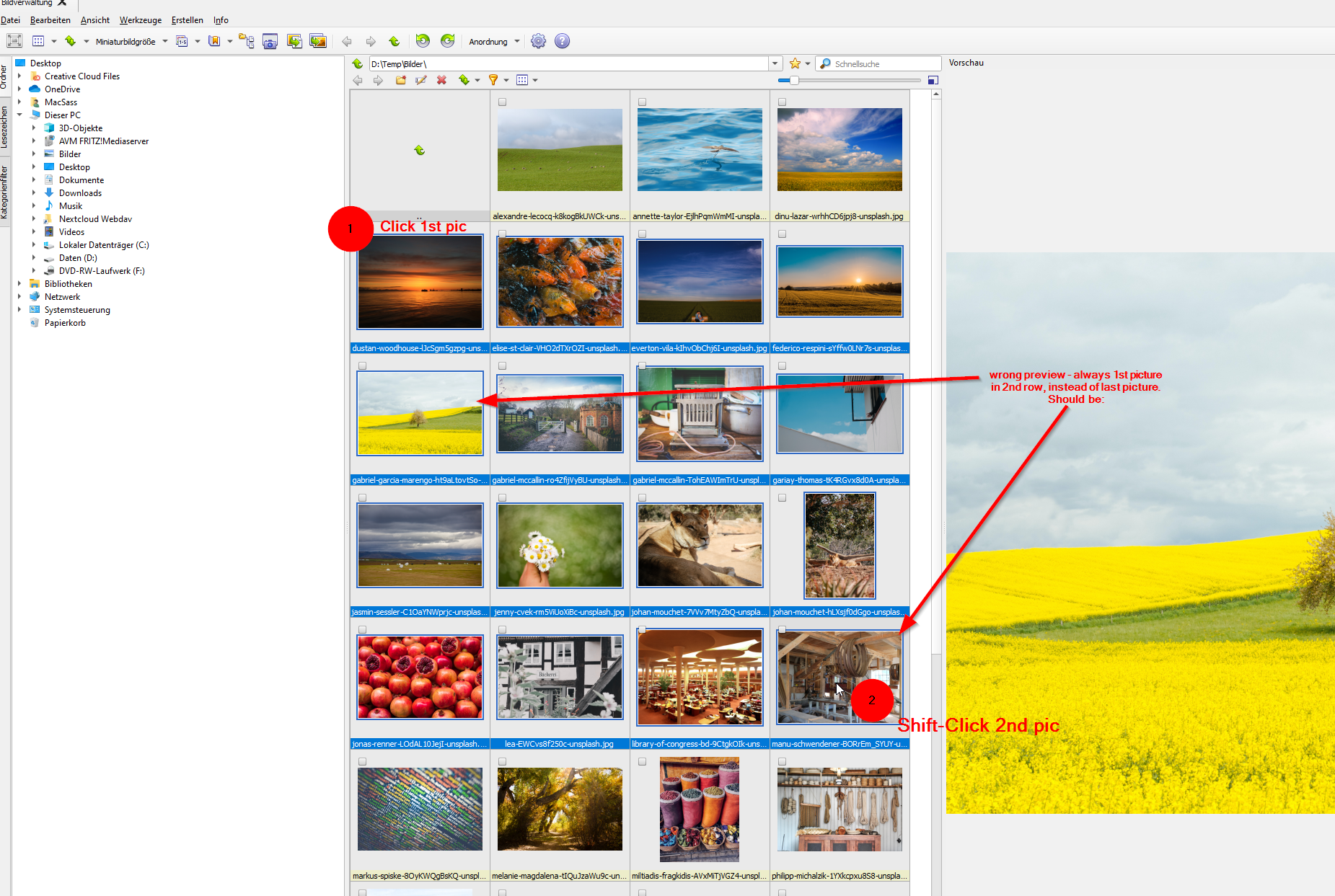Click the bookmark icon in main toolbar
Image resolution: width=1335 pixels, height=896 pixels.
coord(214,41)
